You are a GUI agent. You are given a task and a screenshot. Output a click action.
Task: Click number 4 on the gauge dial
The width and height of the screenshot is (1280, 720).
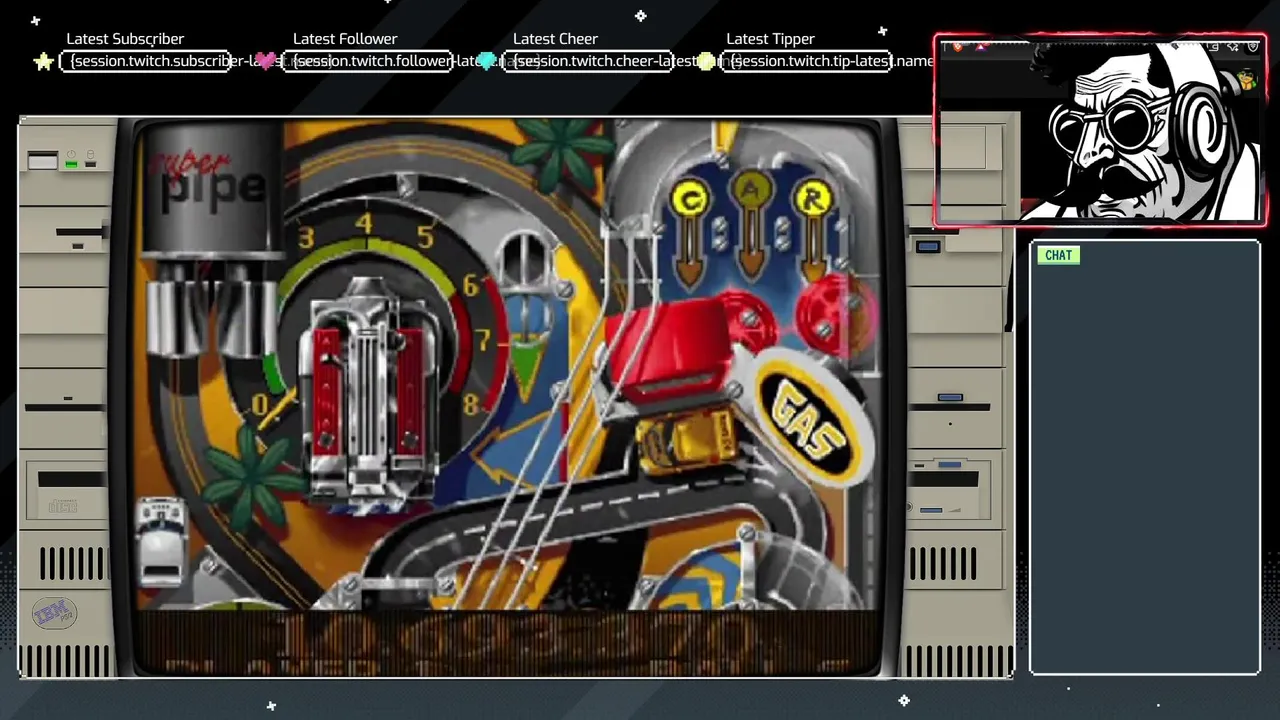(x=364, y=224)
